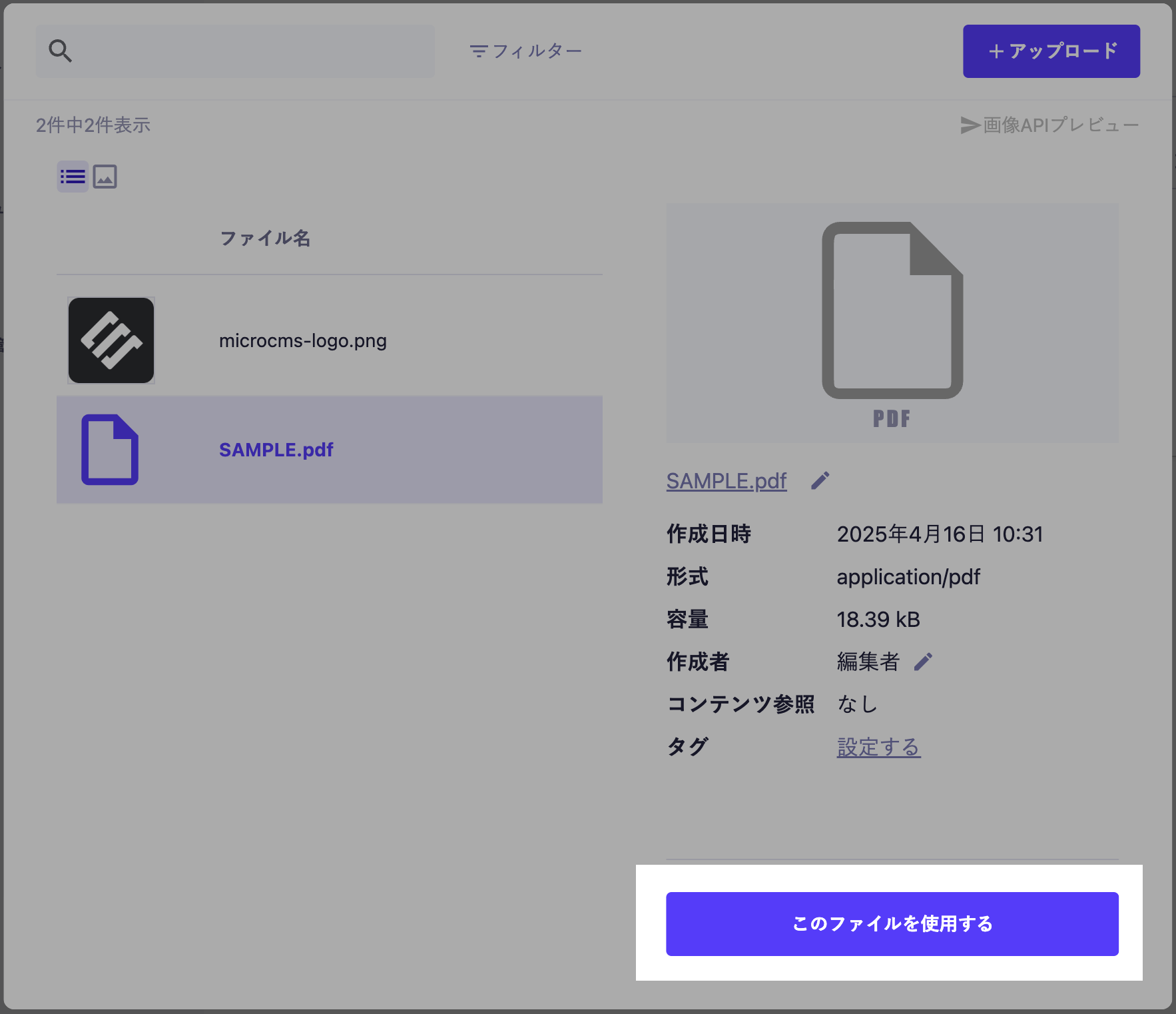Edit file name with pencil icon
The height and width of the screenshot is (1014, 1176).
[x=820, y=481]
